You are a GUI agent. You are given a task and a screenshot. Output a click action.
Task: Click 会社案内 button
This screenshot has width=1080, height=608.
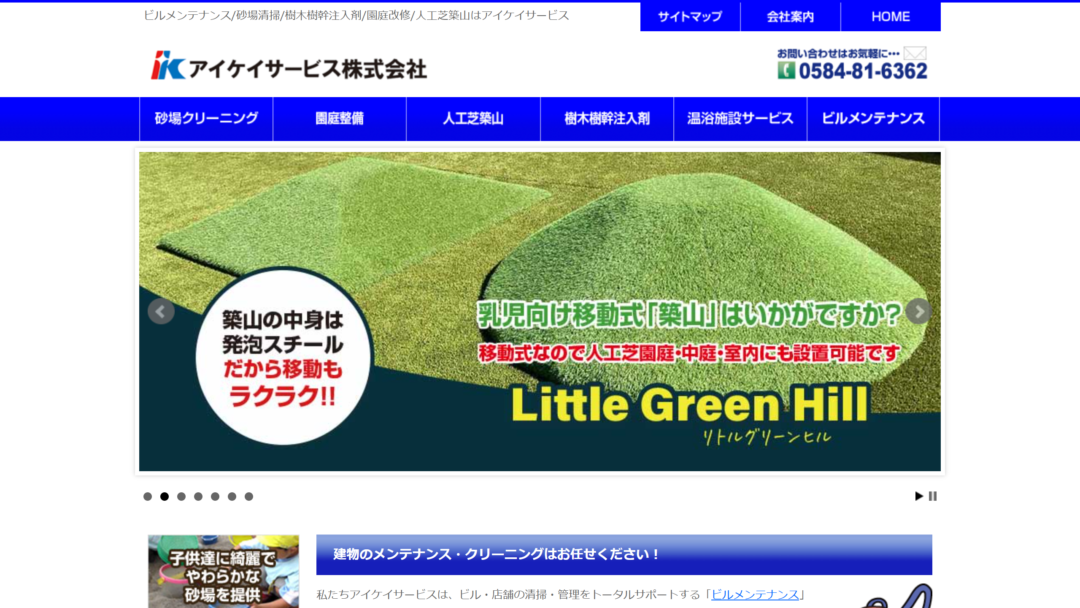[x=791, y=17]
